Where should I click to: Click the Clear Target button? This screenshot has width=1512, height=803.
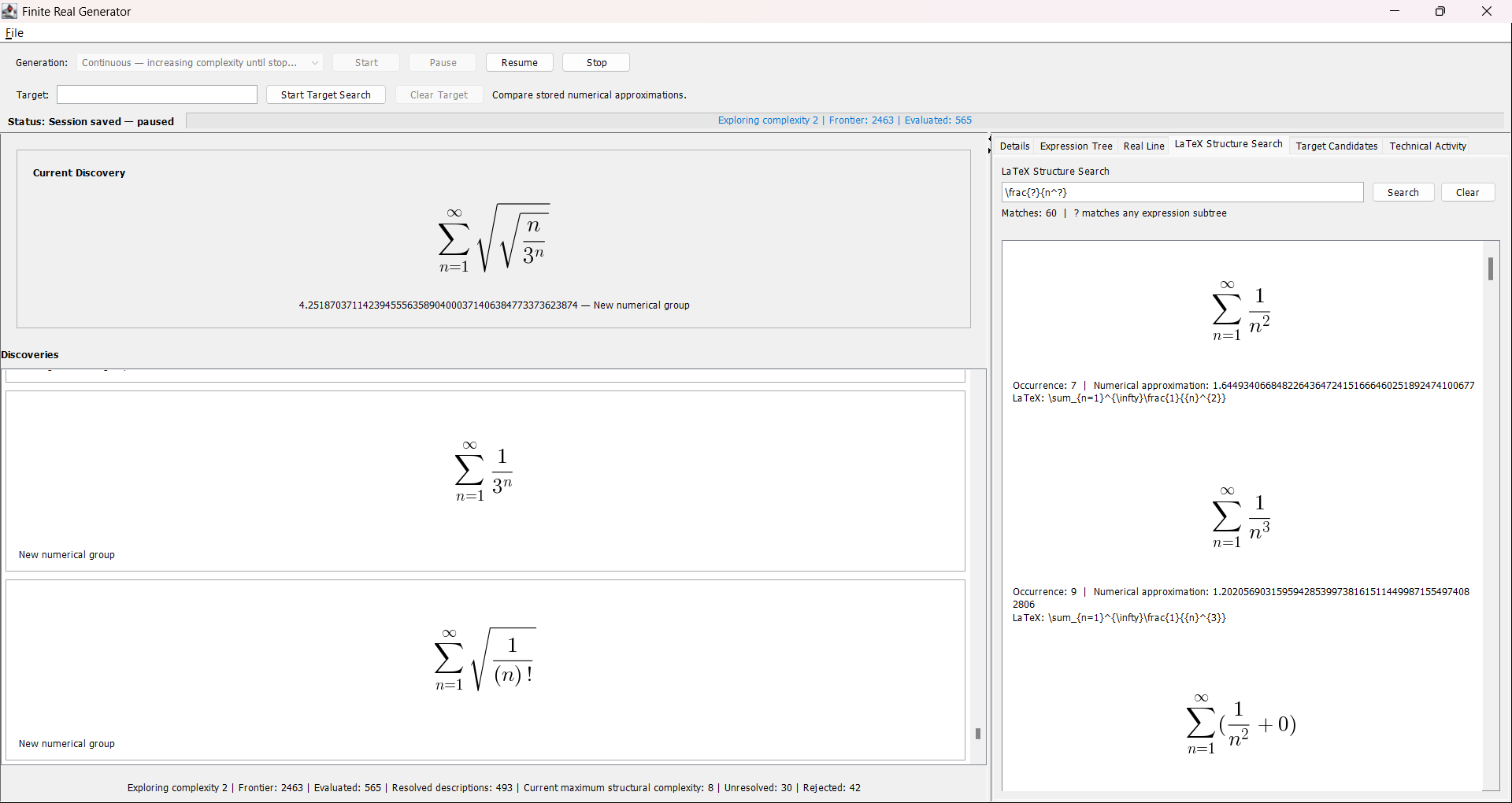pos(439,94)
